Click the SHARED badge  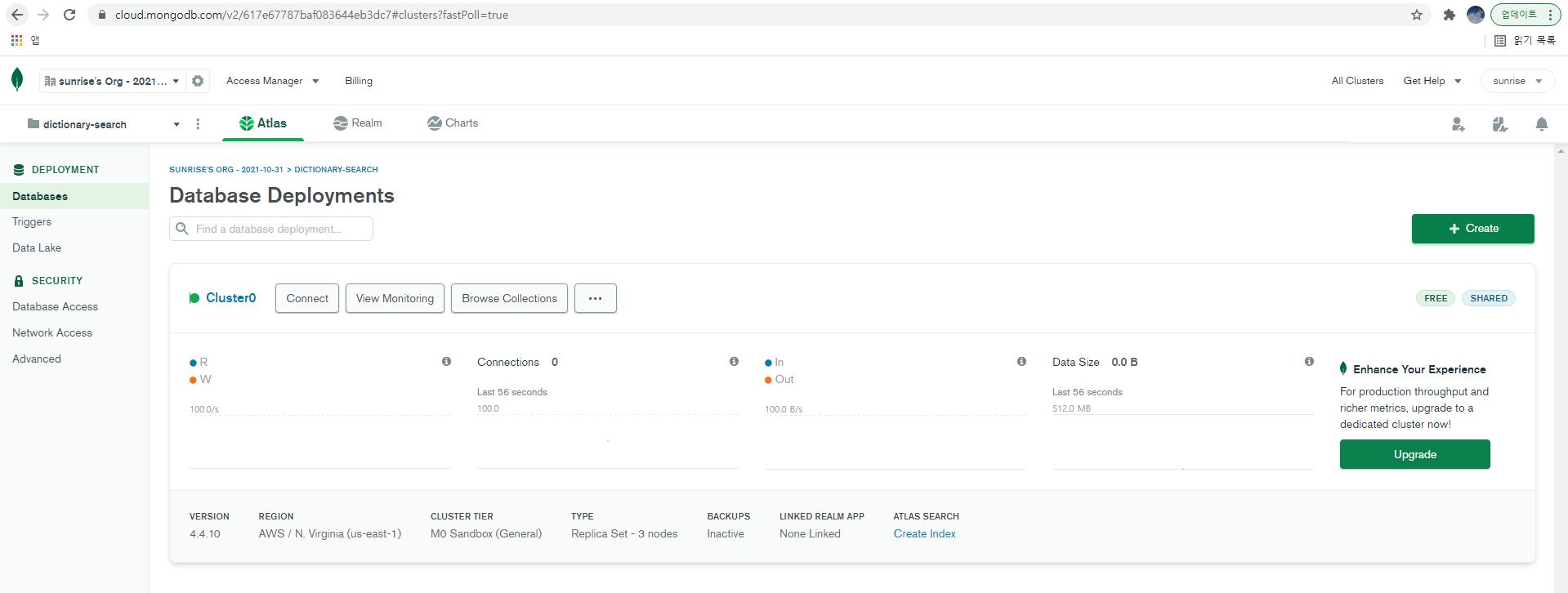1489,298
